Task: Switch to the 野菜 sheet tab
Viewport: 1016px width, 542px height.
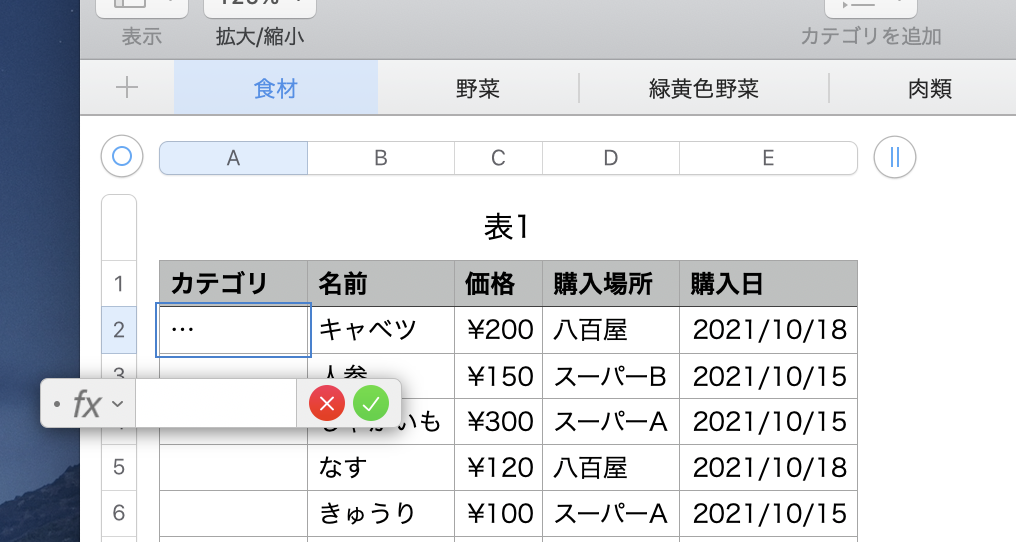Action: [x=477, y=89]
